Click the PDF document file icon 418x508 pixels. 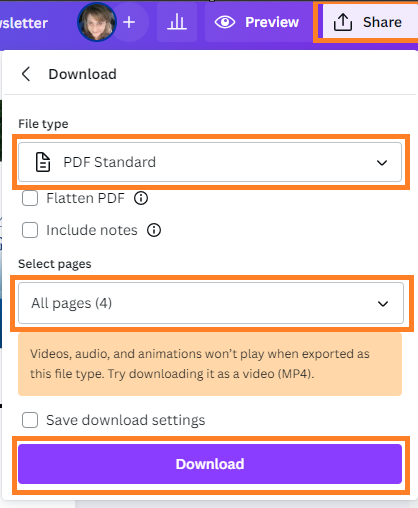[x=43, y=162]
